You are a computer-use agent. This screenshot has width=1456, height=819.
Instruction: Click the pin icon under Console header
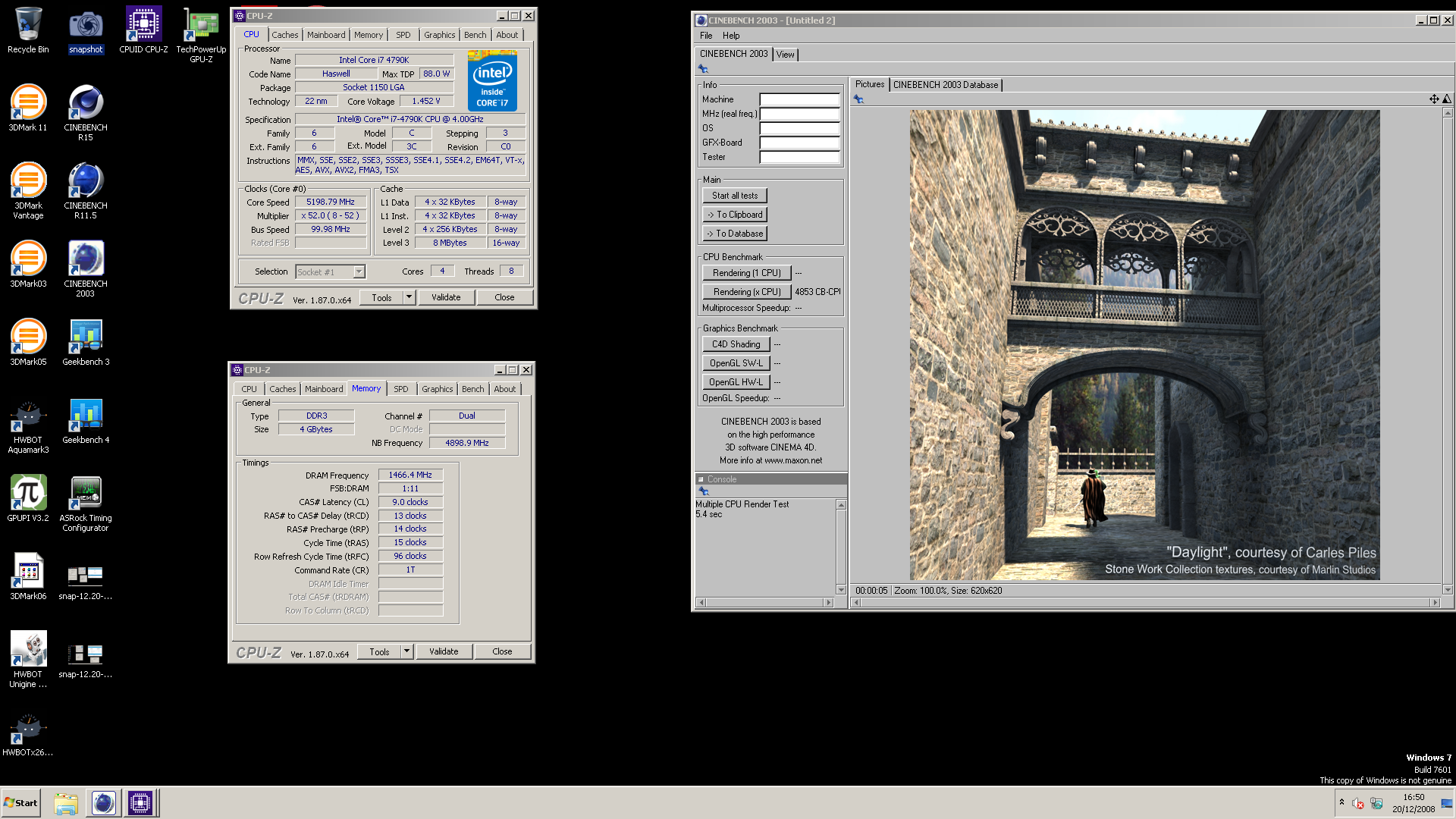(x=704, y=491)
